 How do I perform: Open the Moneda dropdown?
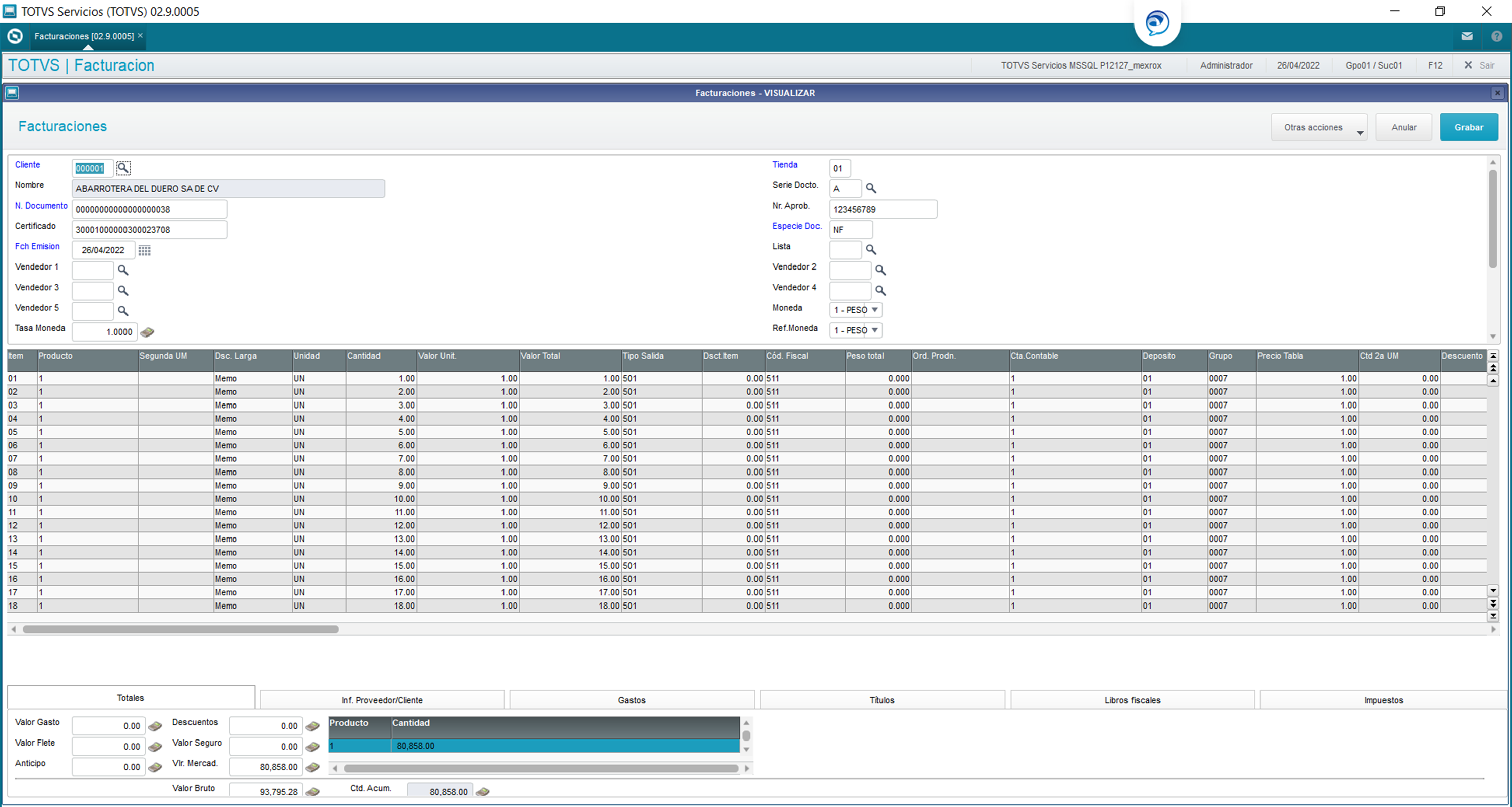[x=856, y=310]
